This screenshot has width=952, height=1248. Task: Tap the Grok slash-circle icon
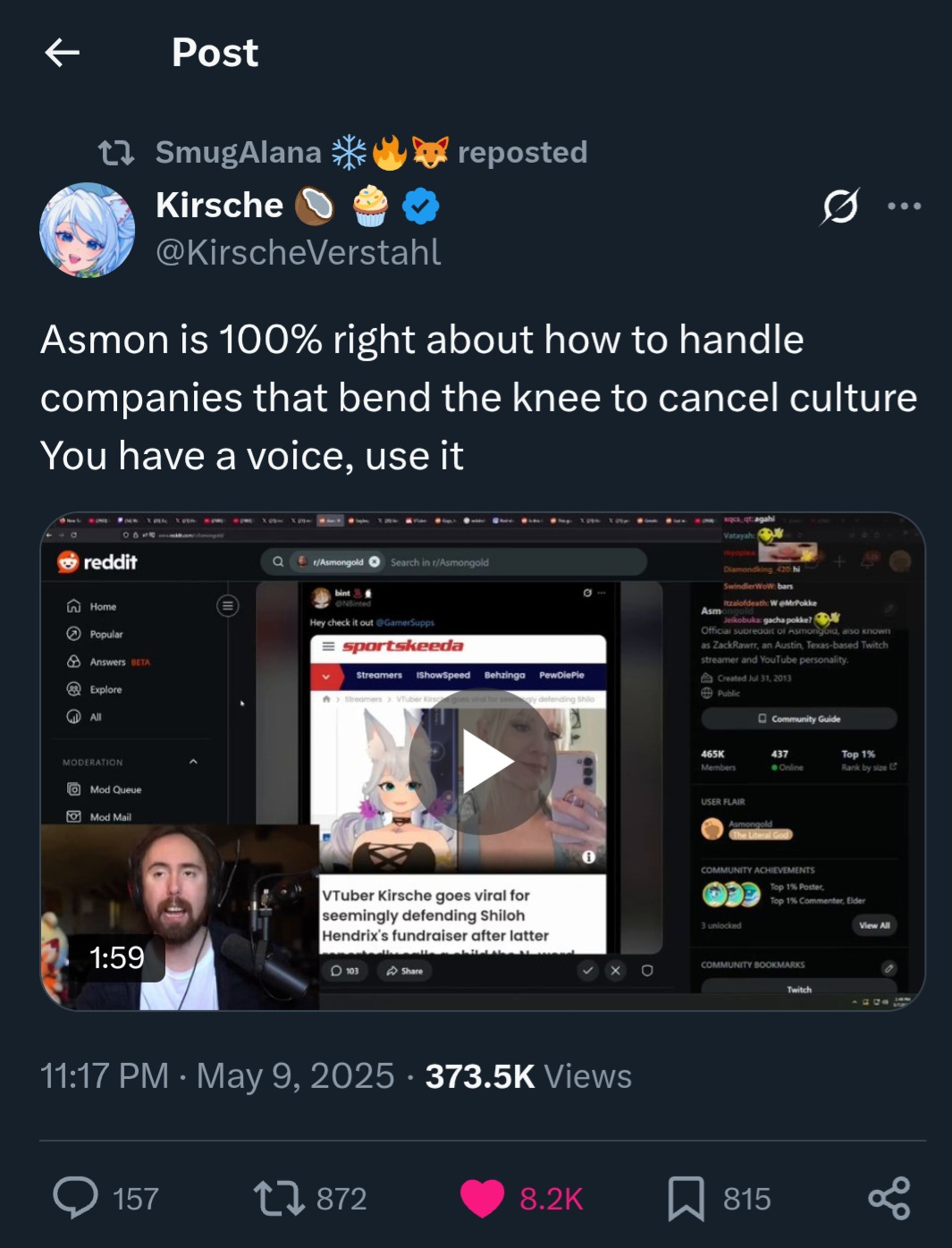[840, 207]
